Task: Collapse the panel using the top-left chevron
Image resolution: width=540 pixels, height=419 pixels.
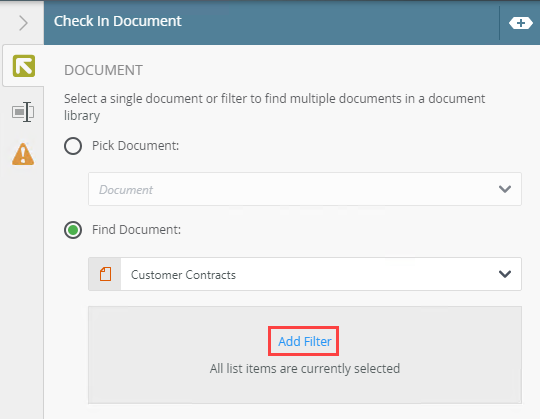Action: point(23,23)
